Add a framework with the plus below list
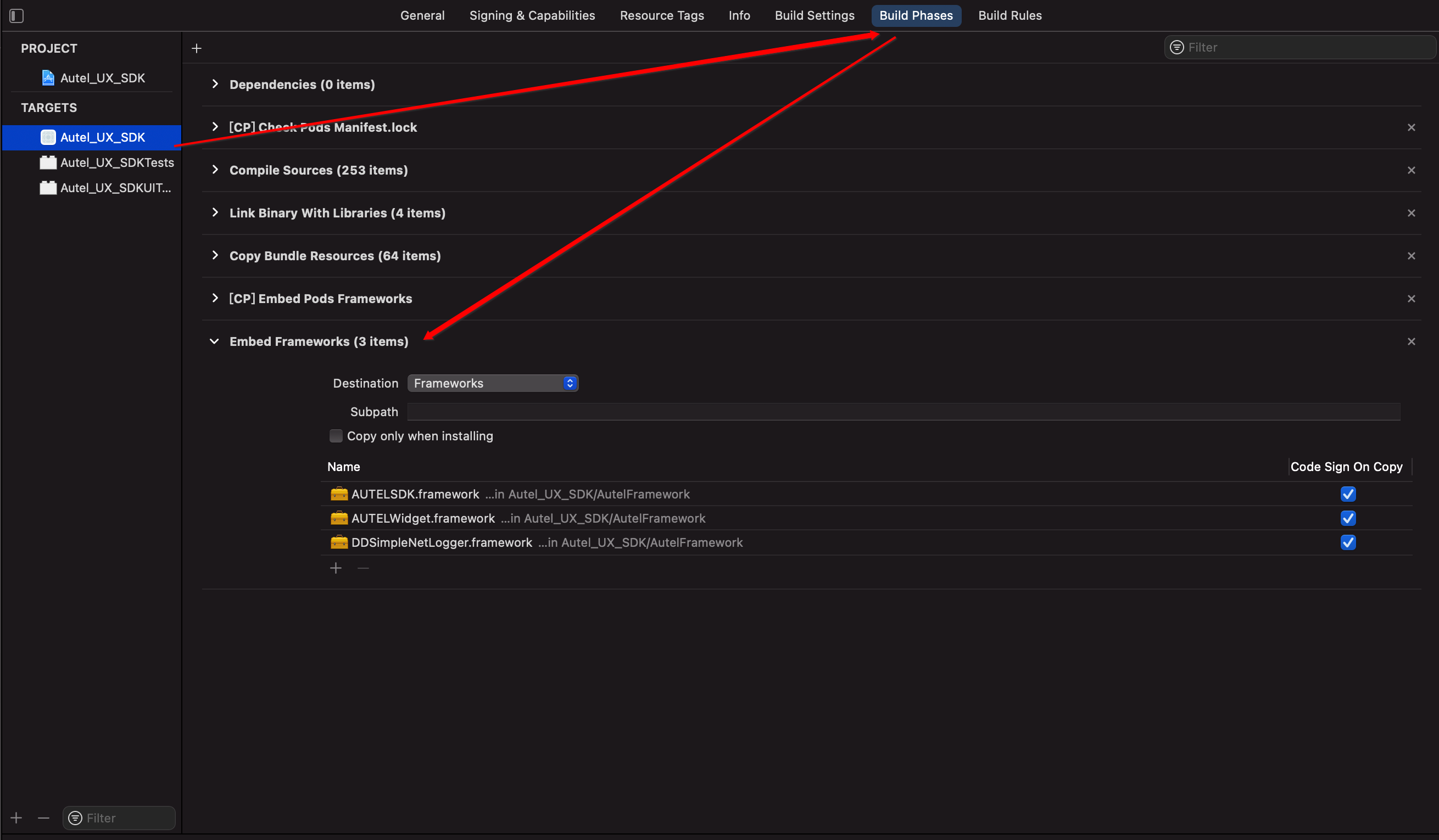Screen dimensions: 1439x840 point(336,568)
